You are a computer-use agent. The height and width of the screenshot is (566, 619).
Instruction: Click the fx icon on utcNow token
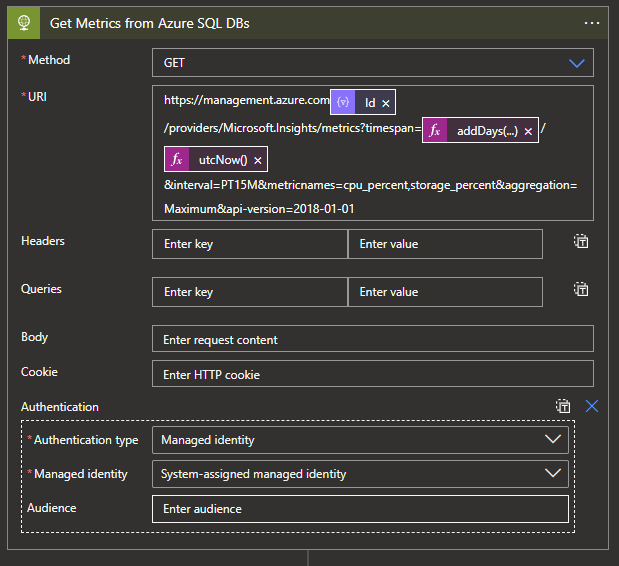pyautogui.click(x=177, y=159)
